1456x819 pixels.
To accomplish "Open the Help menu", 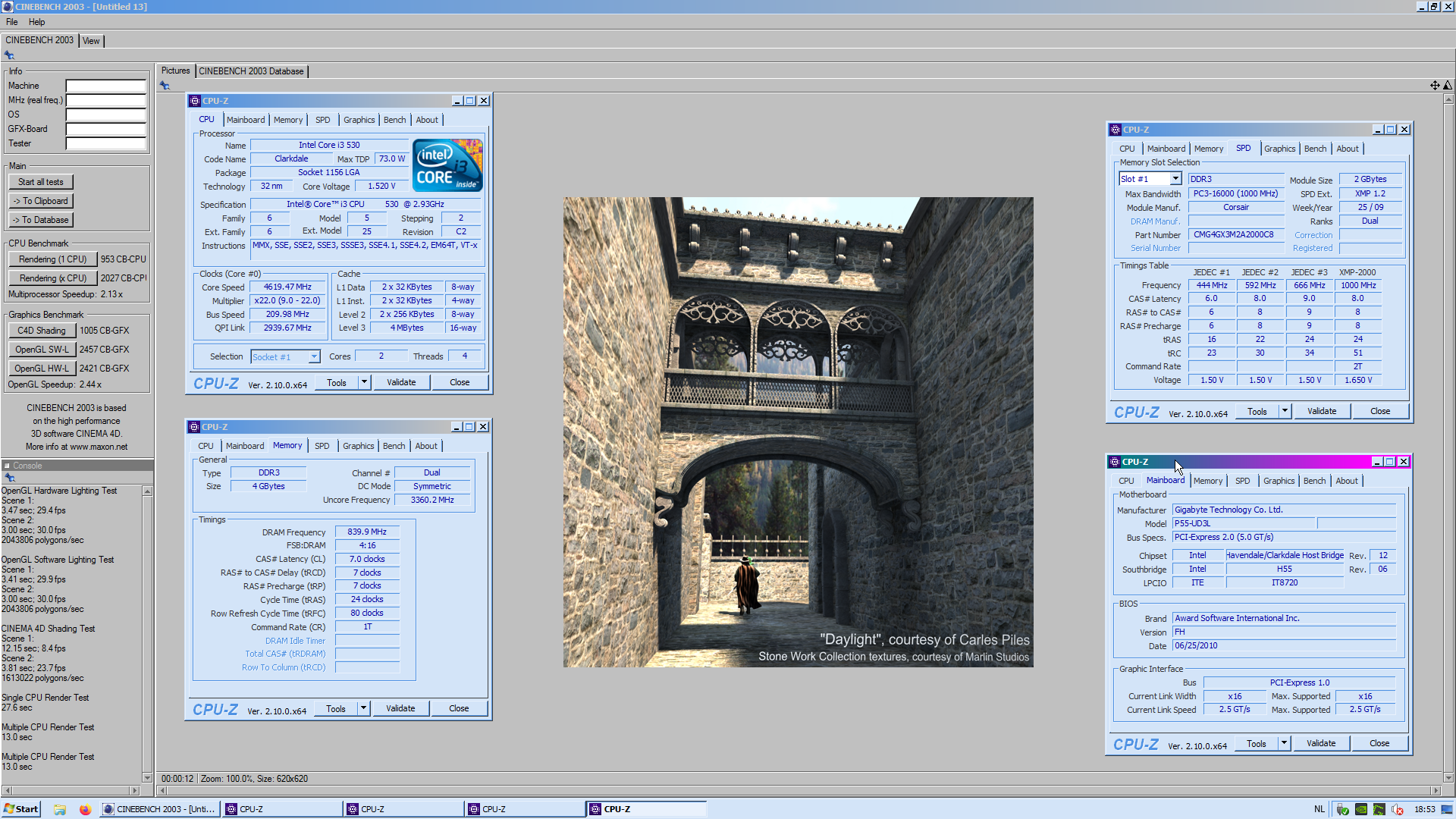I will [x=36, y=22].
